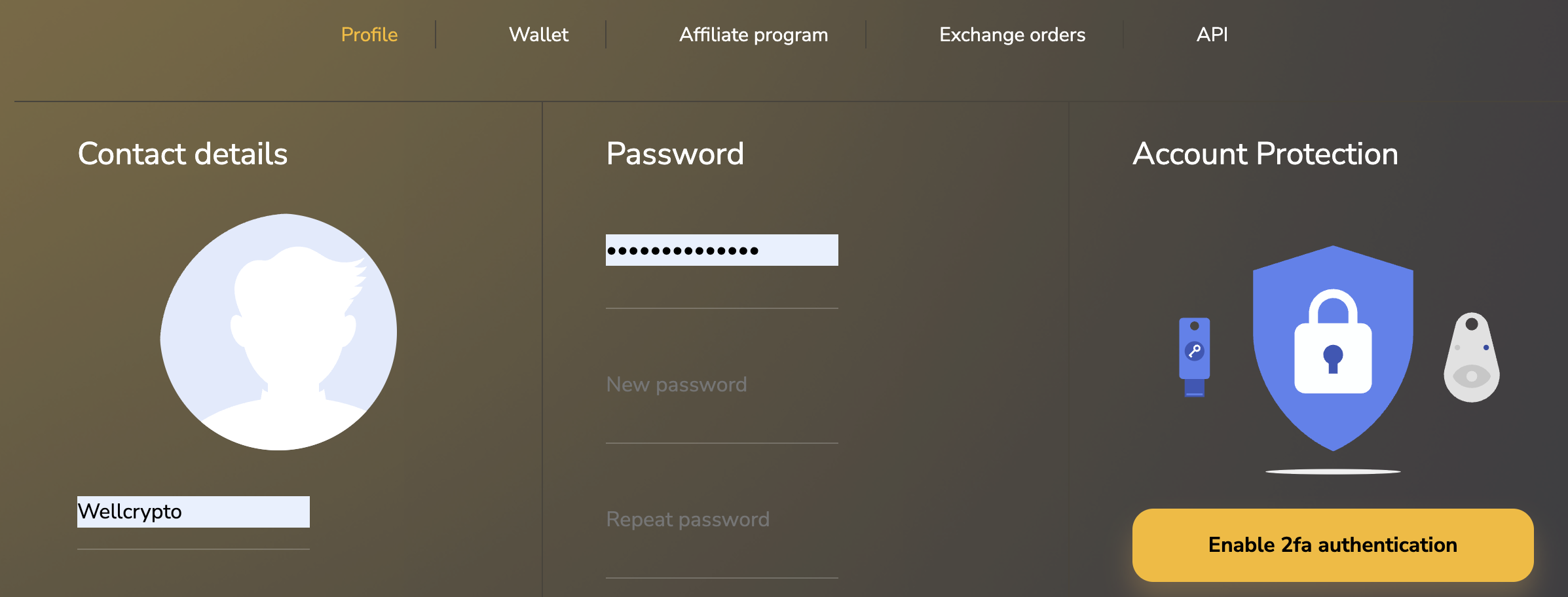The width and height of the screenshot is (1568, 597).
Task: Click the oval shadow beneath the shield
Action: pyautogui.click(x=1333, y=471)
